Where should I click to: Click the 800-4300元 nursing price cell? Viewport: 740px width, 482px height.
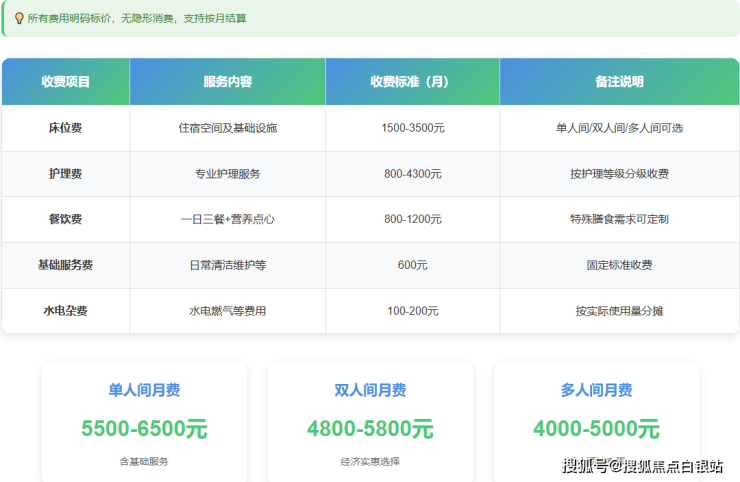pos(412,174)
